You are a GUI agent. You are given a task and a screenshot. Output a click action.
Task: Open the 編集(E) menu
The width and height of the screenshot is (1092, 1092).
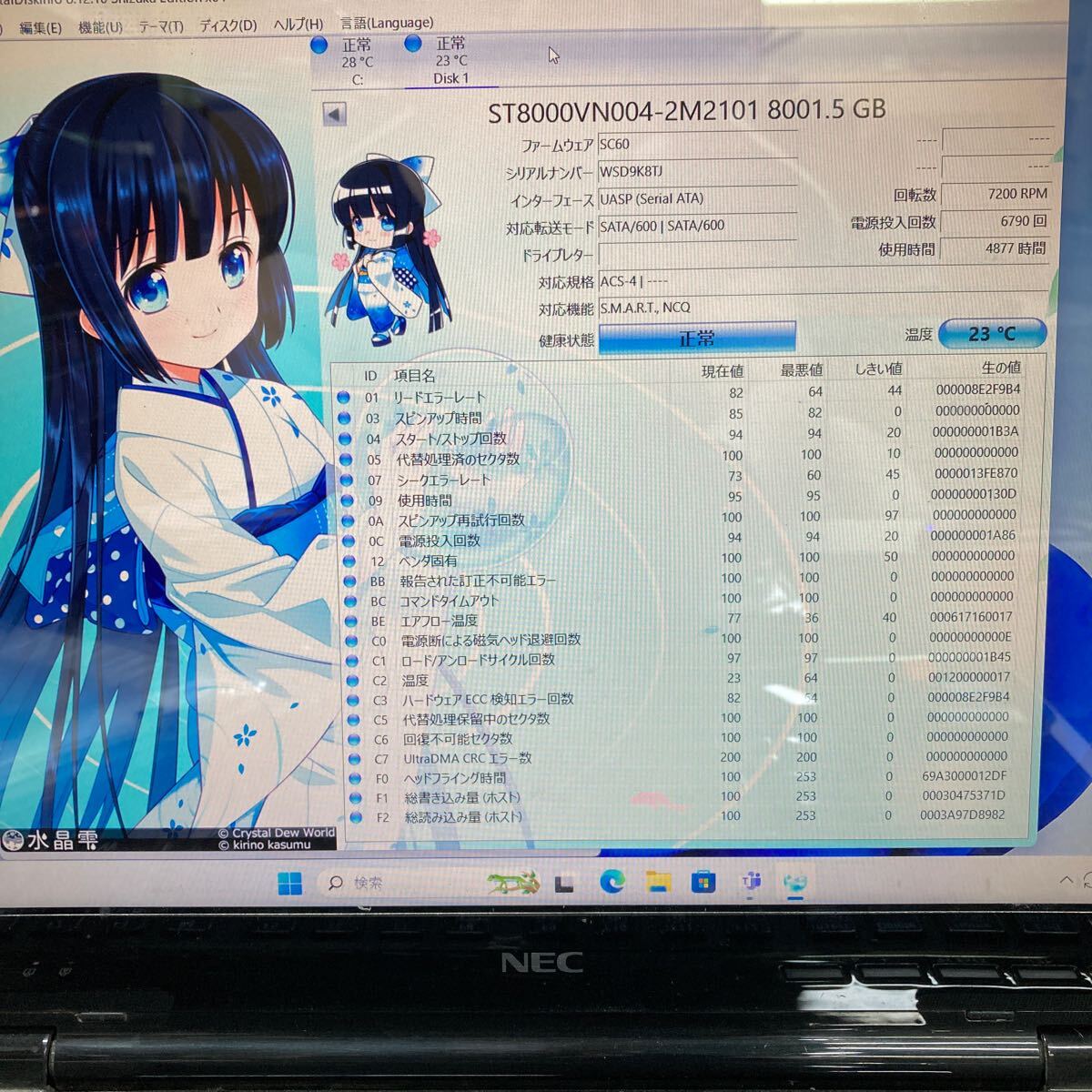pos(40,27)
